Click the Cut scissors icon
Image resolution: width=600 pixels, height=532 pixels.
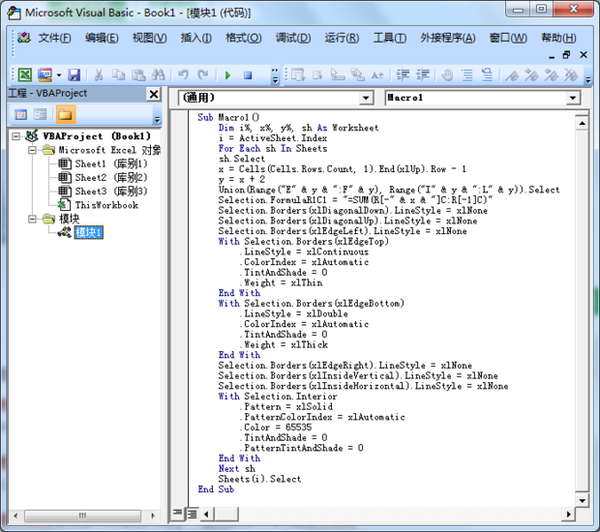tap(99, 75)
